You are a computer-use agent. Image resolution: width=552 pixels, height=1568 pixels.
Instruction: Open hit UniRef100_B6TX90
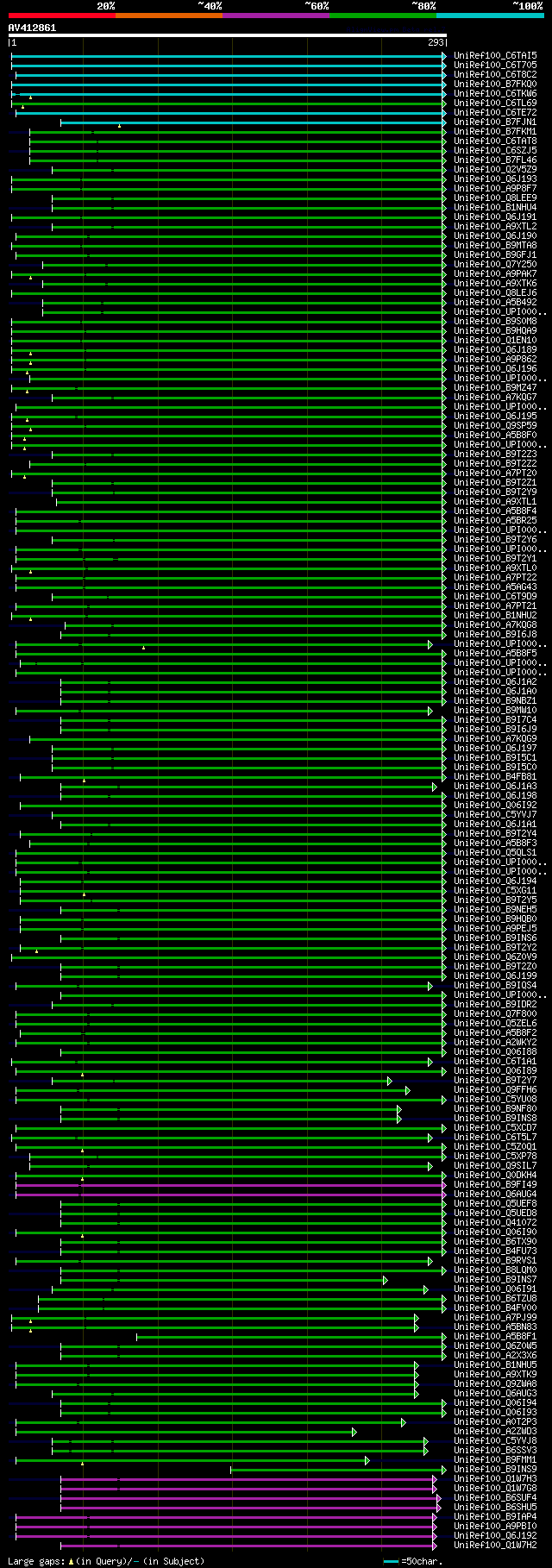[x=495, y=1241]
